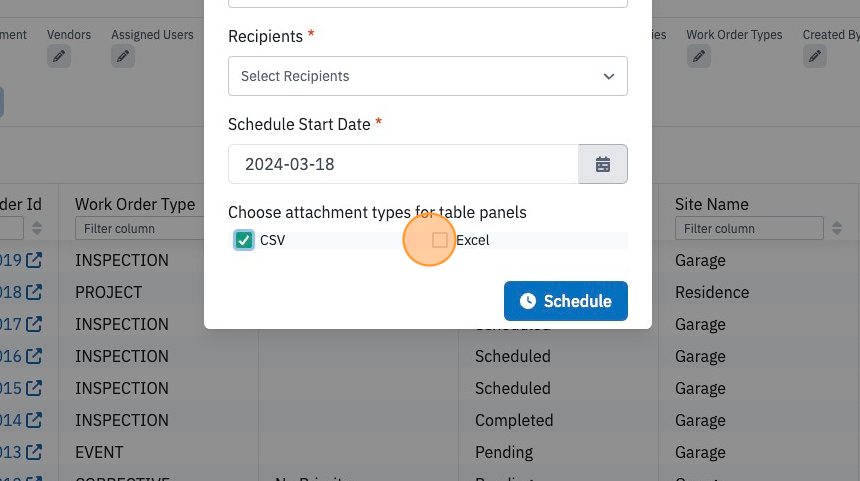Screen dimensions: 860x481
Task: Filter the Site Name column
Action: click(749, 228)
